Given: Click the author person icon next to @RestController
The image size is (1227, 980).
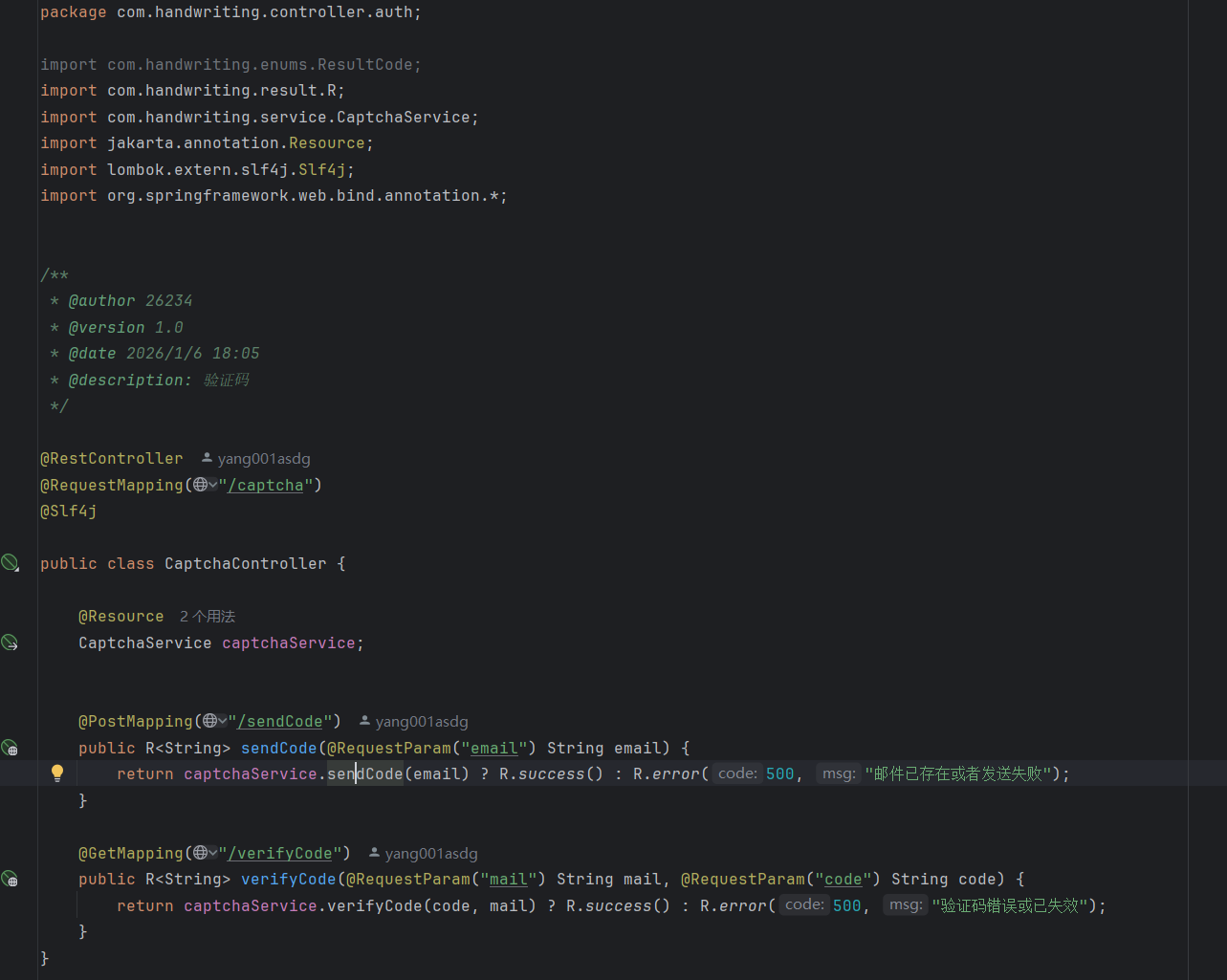Looking at the screenshot, I should (207, 458).
